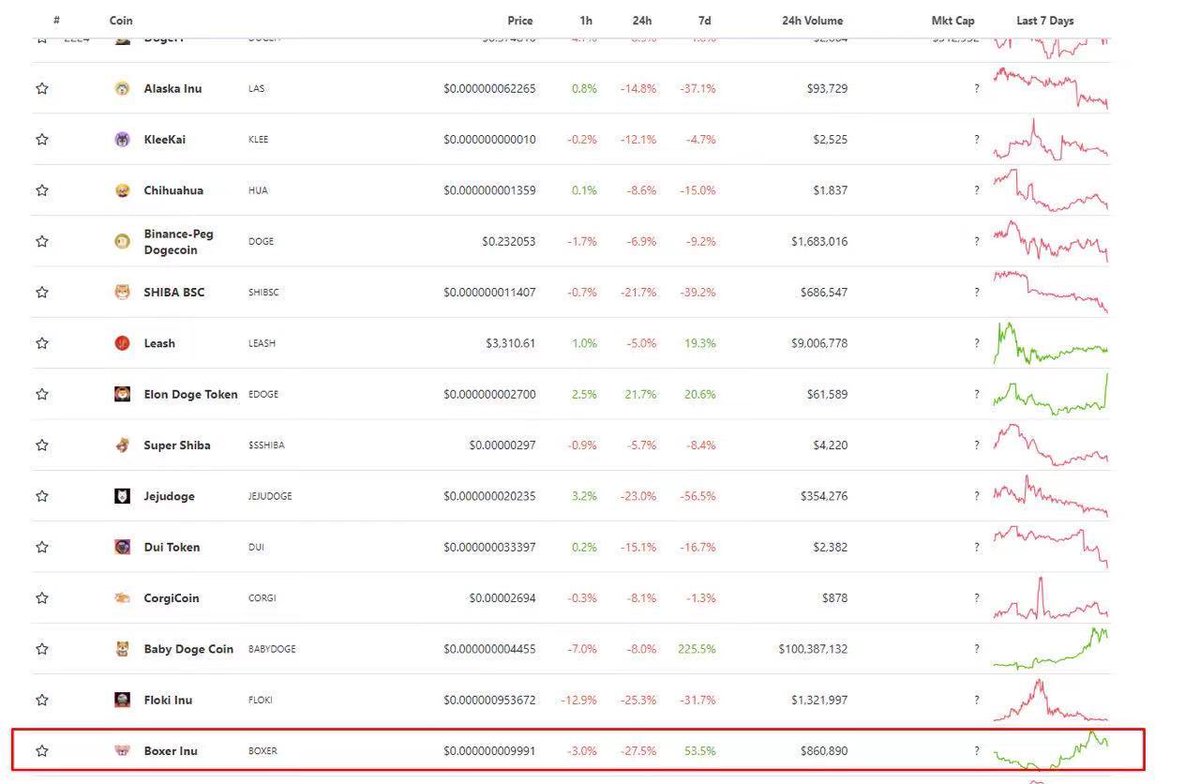Open the KleeKai coin page
The height and width of the screenshot is (784, 1200).
[x=165, y=140]
